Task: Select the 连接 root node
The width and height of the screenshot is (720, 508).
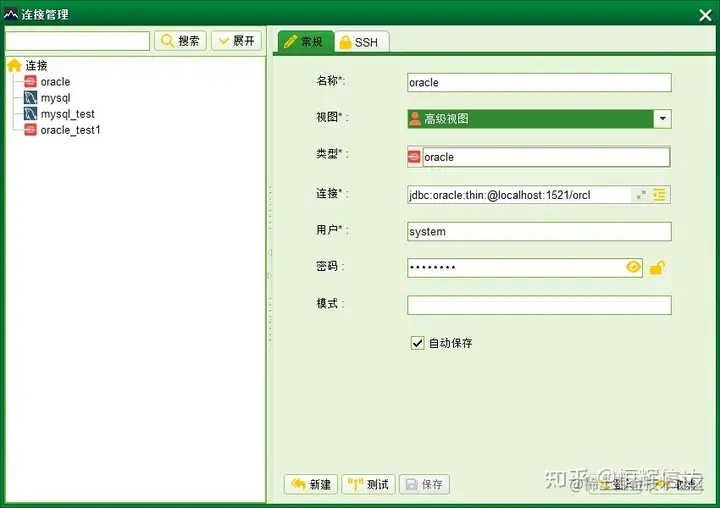Action: click(x=36, y=65)
